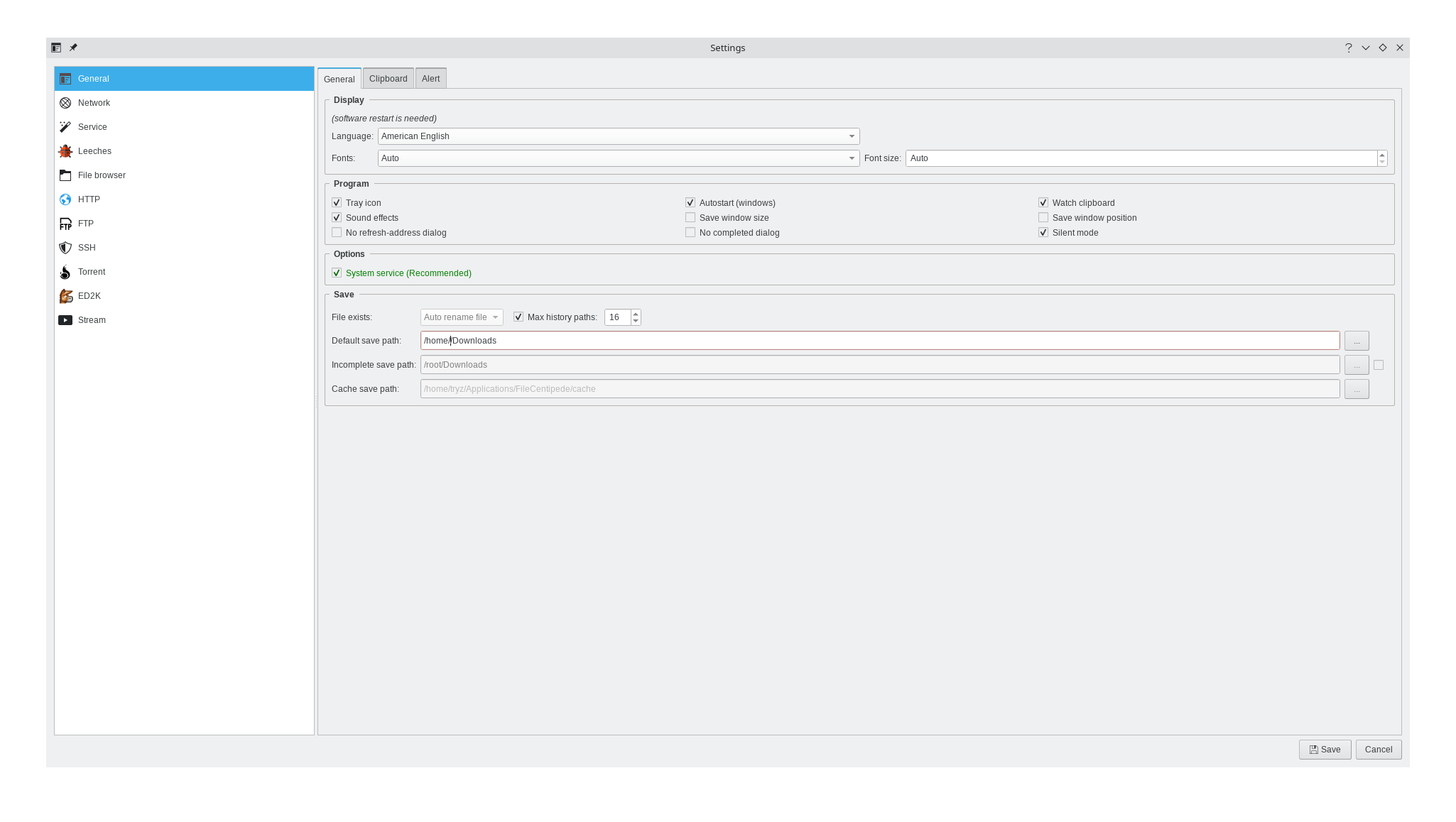The width and height of the screenshot is (1456, 822).
Task: Open the Torrent settings section
Action: (x=91, y=272)
